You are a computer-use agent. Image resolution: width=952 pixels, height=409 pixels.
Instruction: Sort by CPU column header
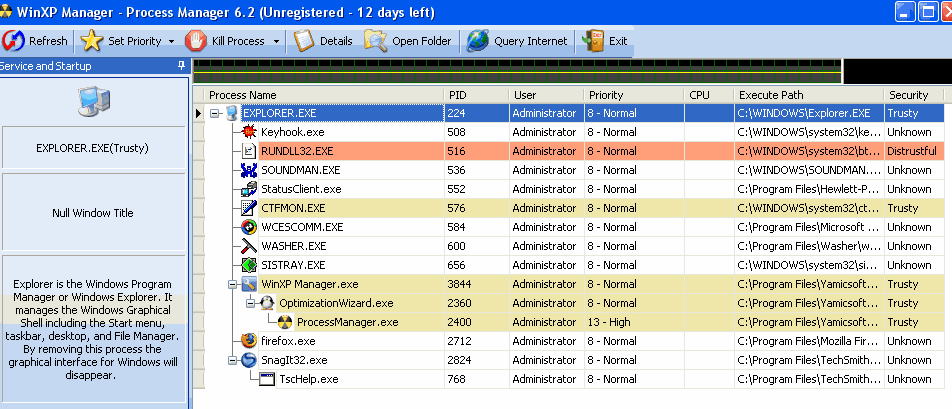[x=709, y=95]
